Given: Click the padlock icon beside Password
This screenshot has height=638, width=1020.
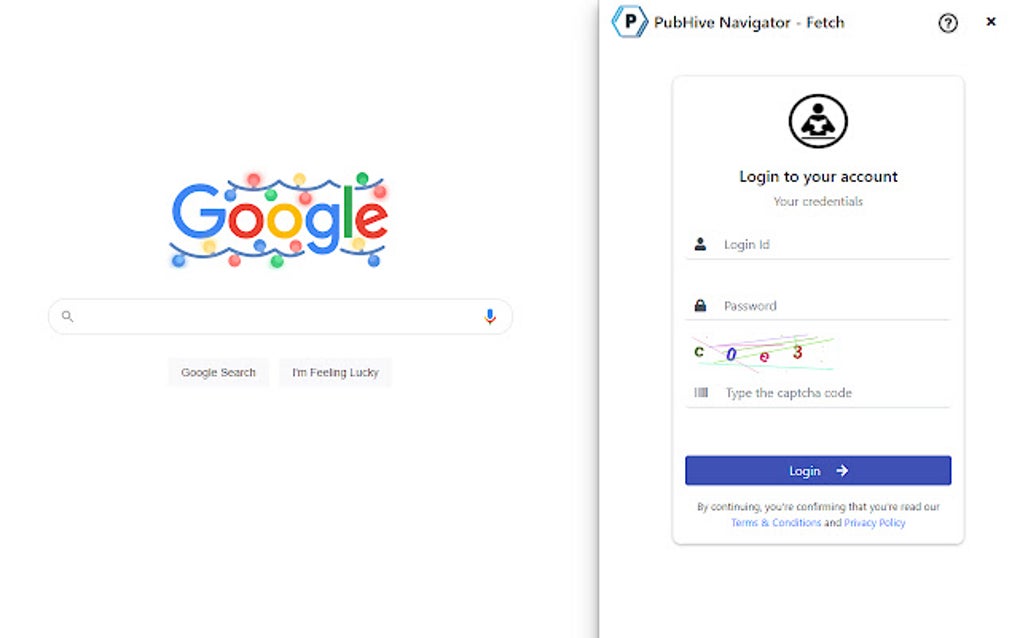Looking at the screenshot, I should click(700, 305).
